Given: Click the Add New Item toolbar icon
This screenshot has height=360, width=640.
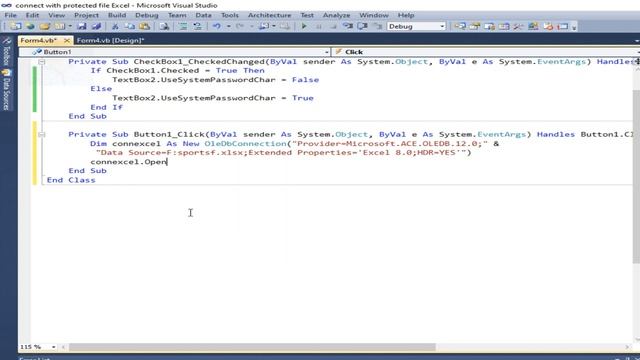Looking at the screenshot, I should [x=60, y=26].
